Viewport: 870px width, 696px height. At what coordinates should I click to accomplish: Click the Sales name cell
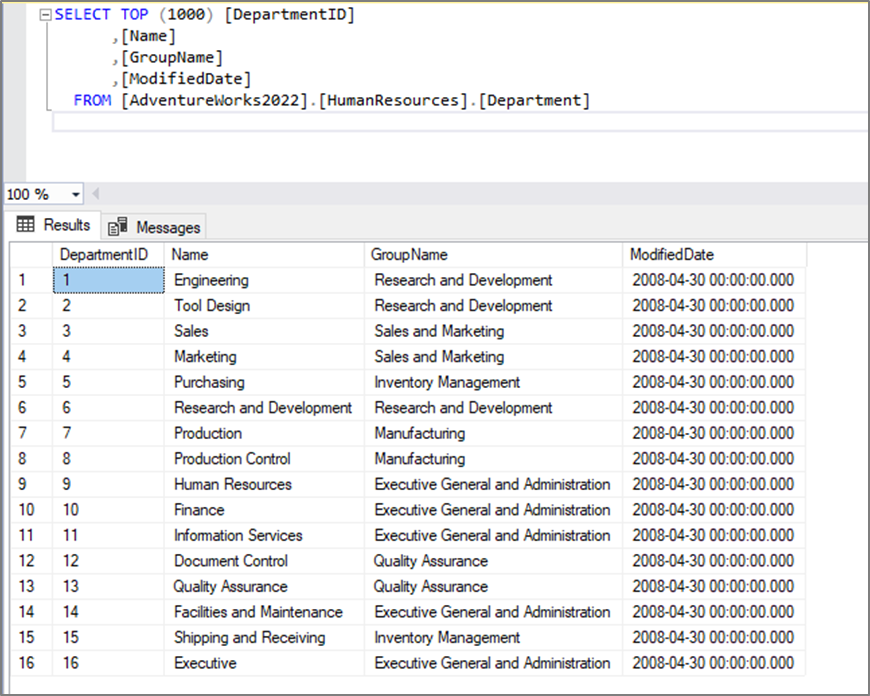click(264, 331)
